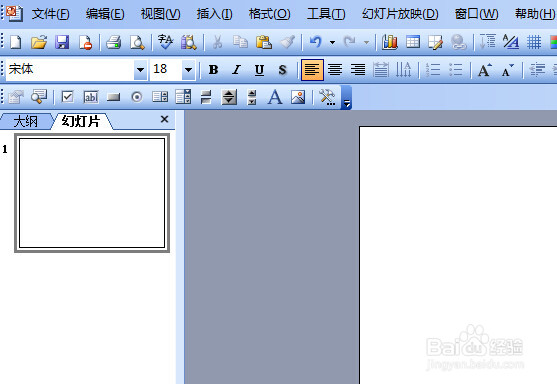Open control Properties icon
Screen dimensions: 557x384
tap(16, 97)
